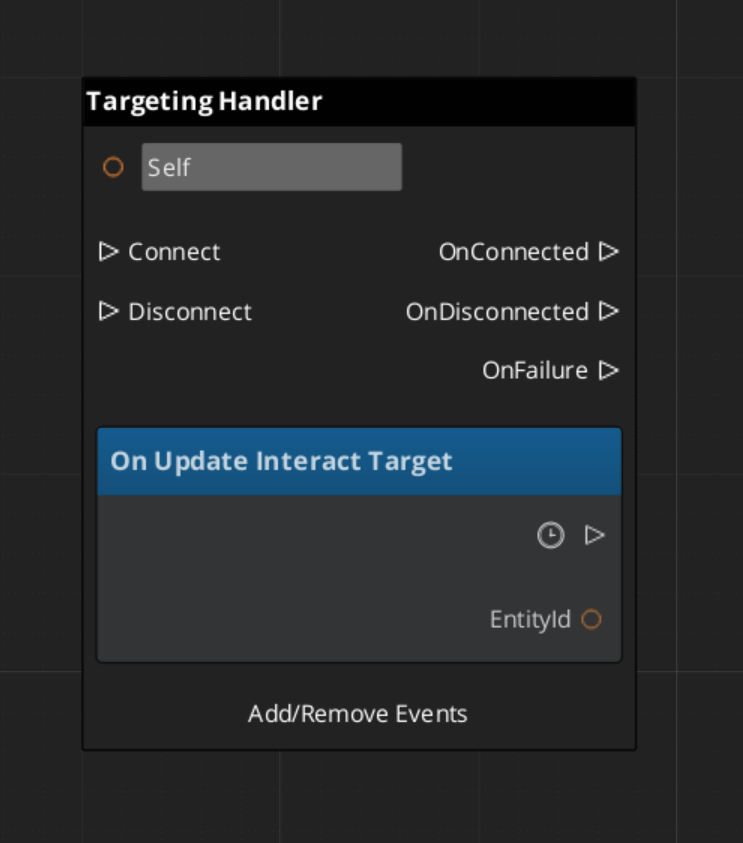Click the EntityId label text
The image size is (743, 843).
coord(530,620)
